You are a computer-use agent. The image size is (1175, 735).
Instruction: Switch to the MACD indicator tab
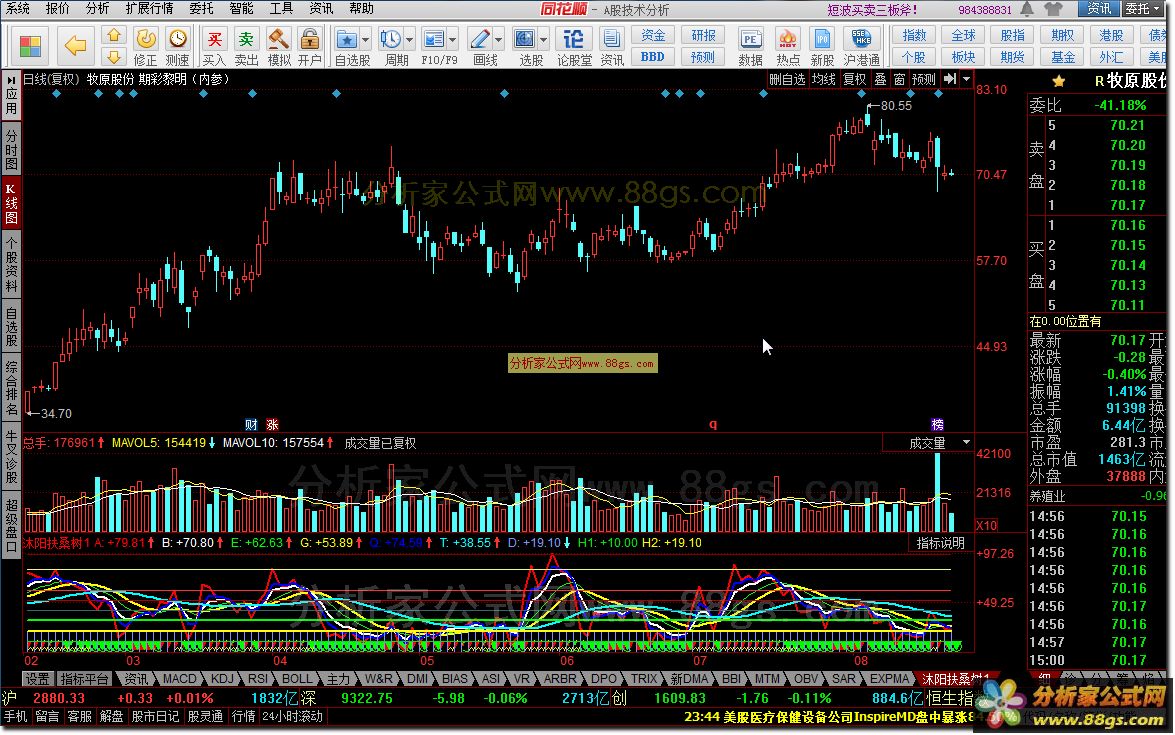click(x=180, y=679)
